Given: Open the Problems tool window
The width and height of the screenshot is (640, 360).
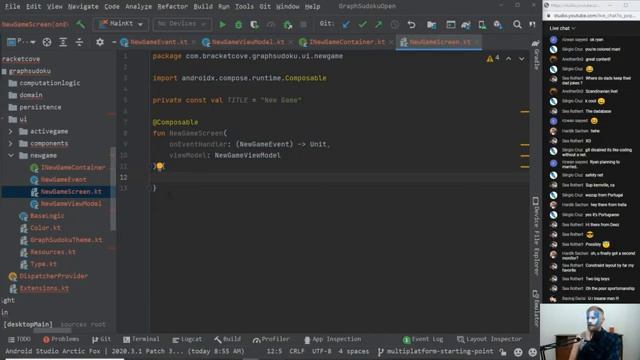Looking at the screenshot, I should [x=61, y=339].
